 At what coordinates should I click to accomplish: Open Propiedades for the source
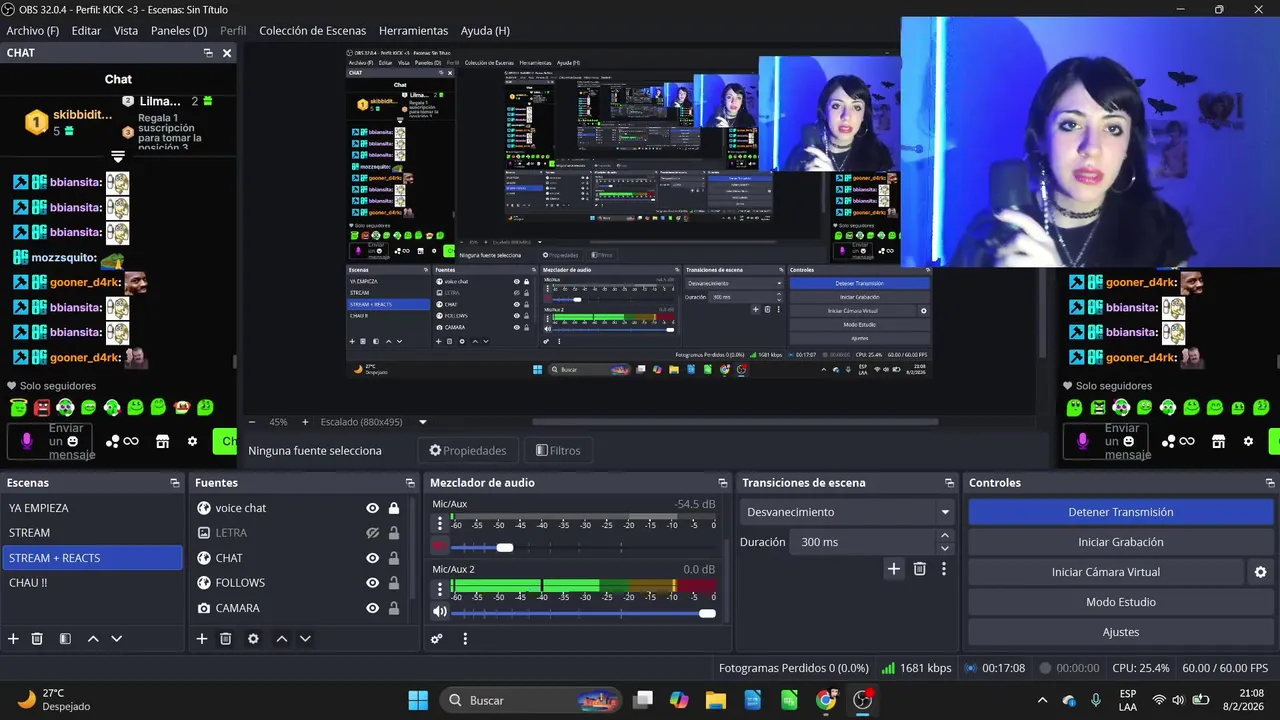(x=467, y=451)
